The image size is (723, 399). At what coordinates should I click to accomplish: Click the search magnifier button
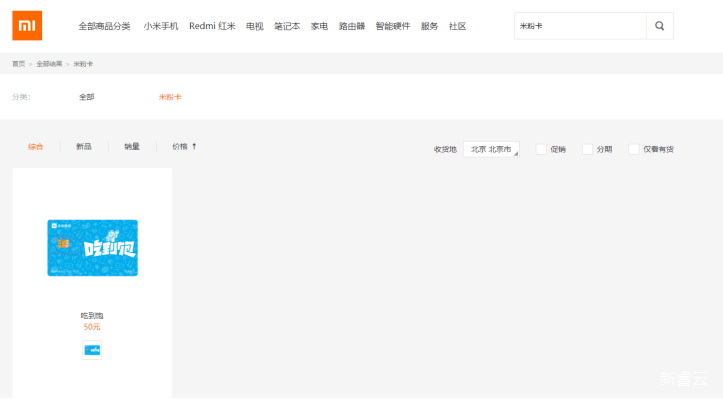(659, 26)
